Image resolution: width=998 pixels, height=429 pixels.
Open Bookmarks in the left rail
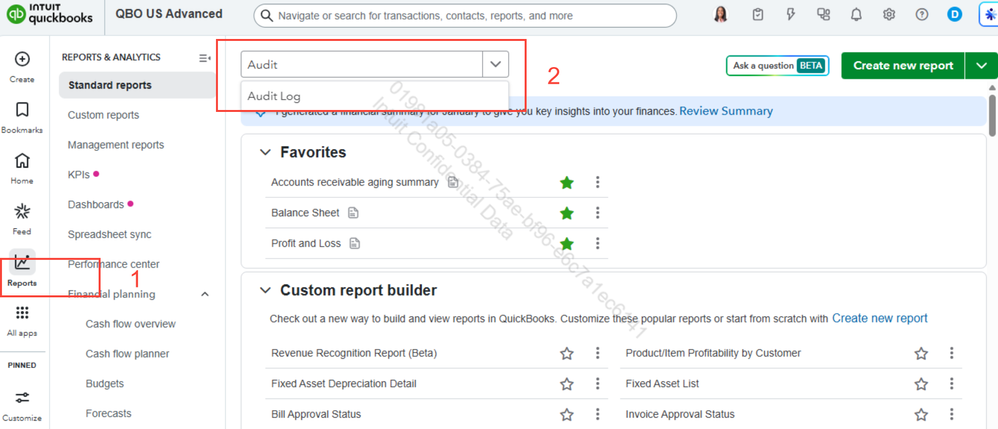tap(22, 117)
